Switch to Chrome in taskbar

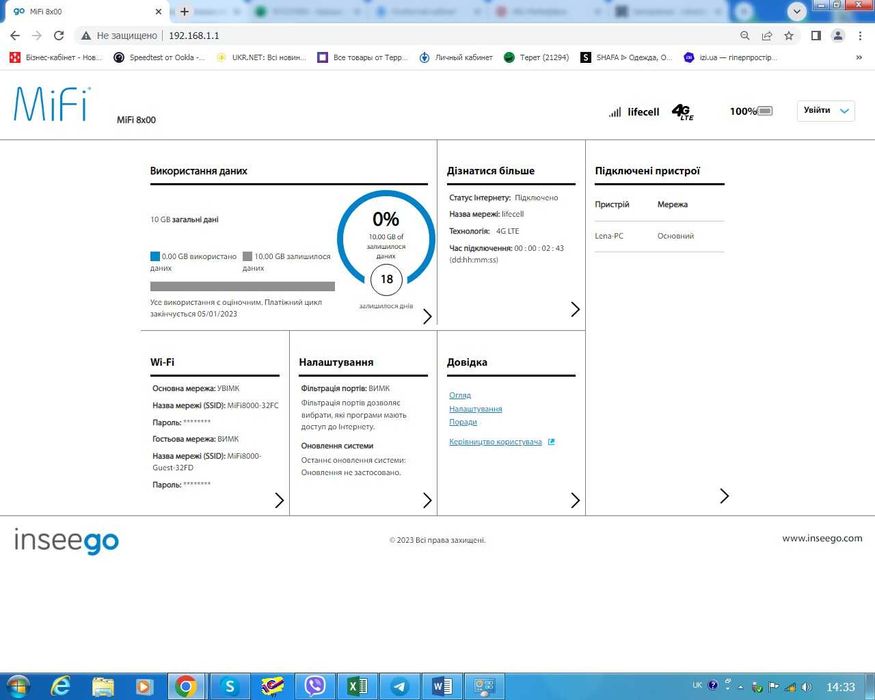pos(186,686)
